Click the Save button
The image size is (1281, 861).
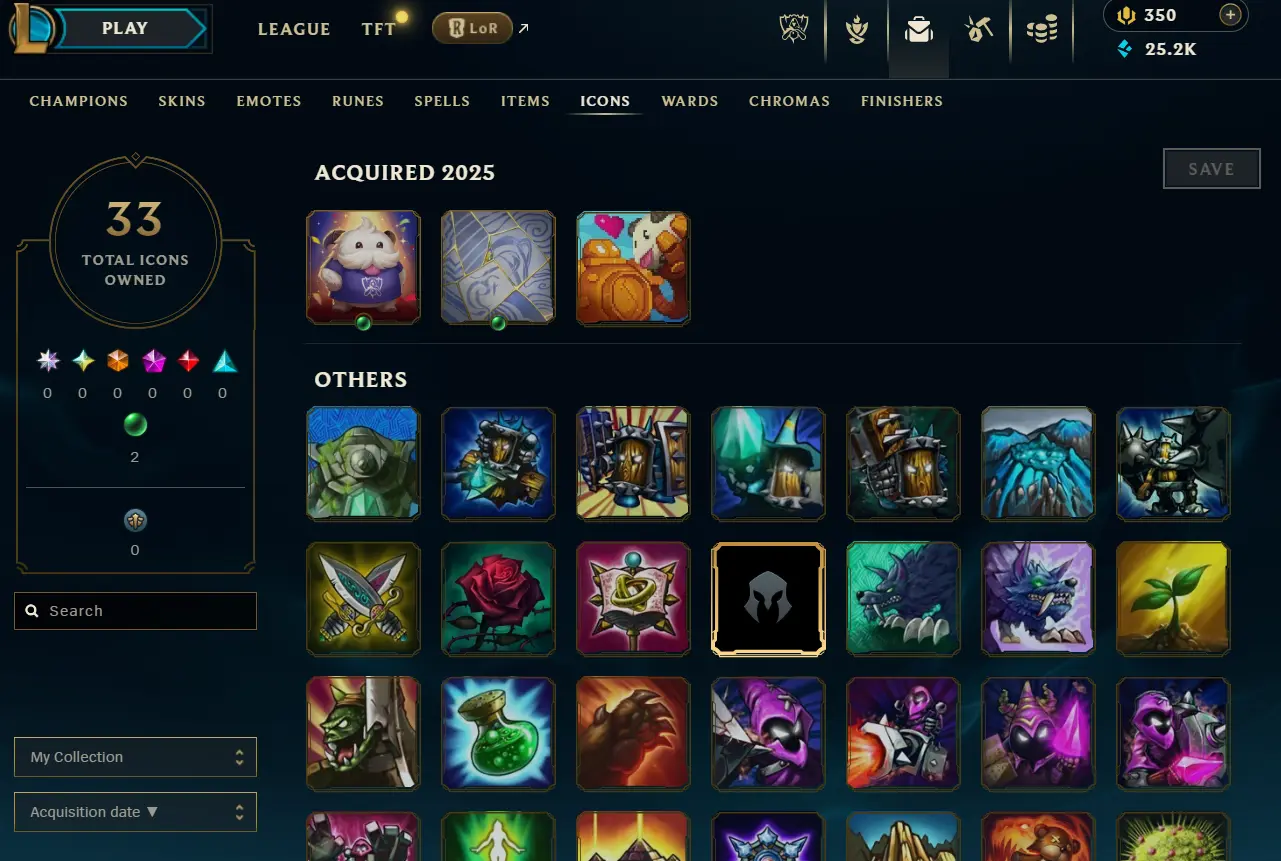[1211, 169]
